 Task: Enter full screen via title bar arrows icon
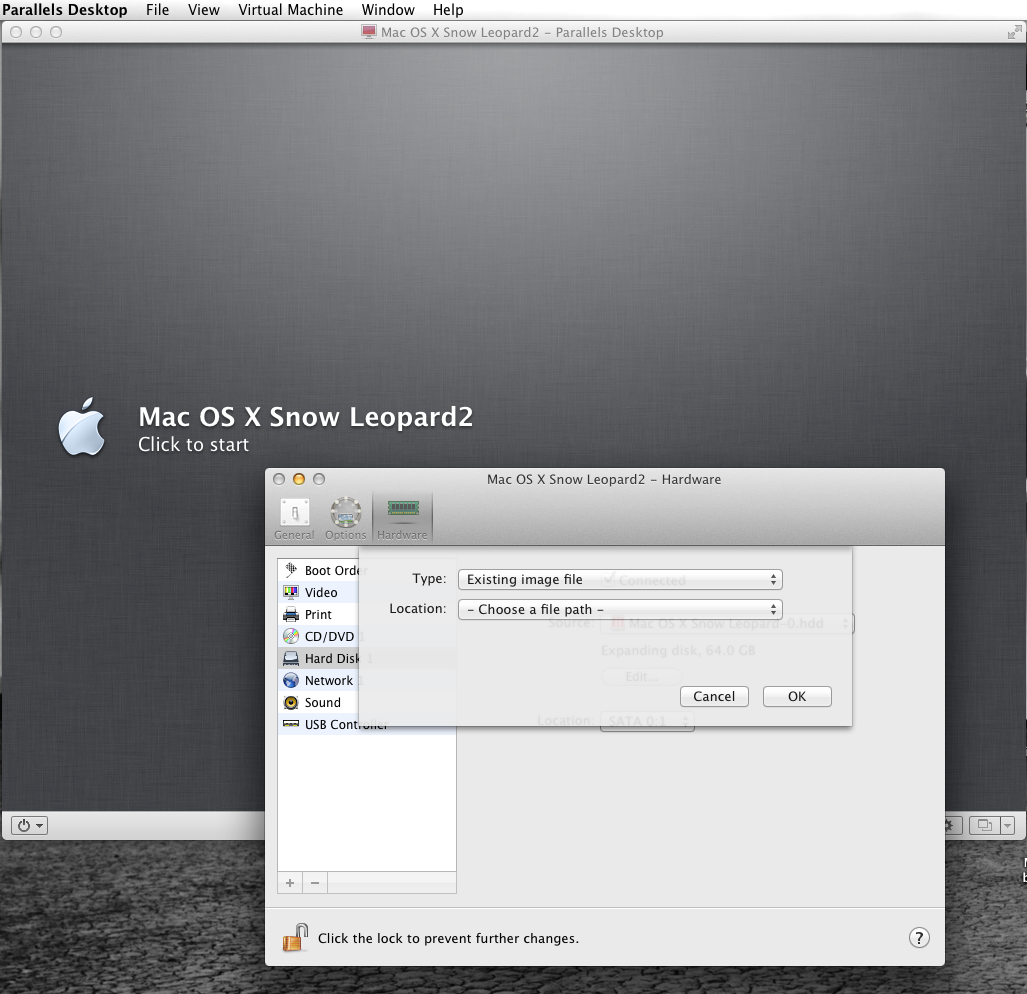[1015, 32]
